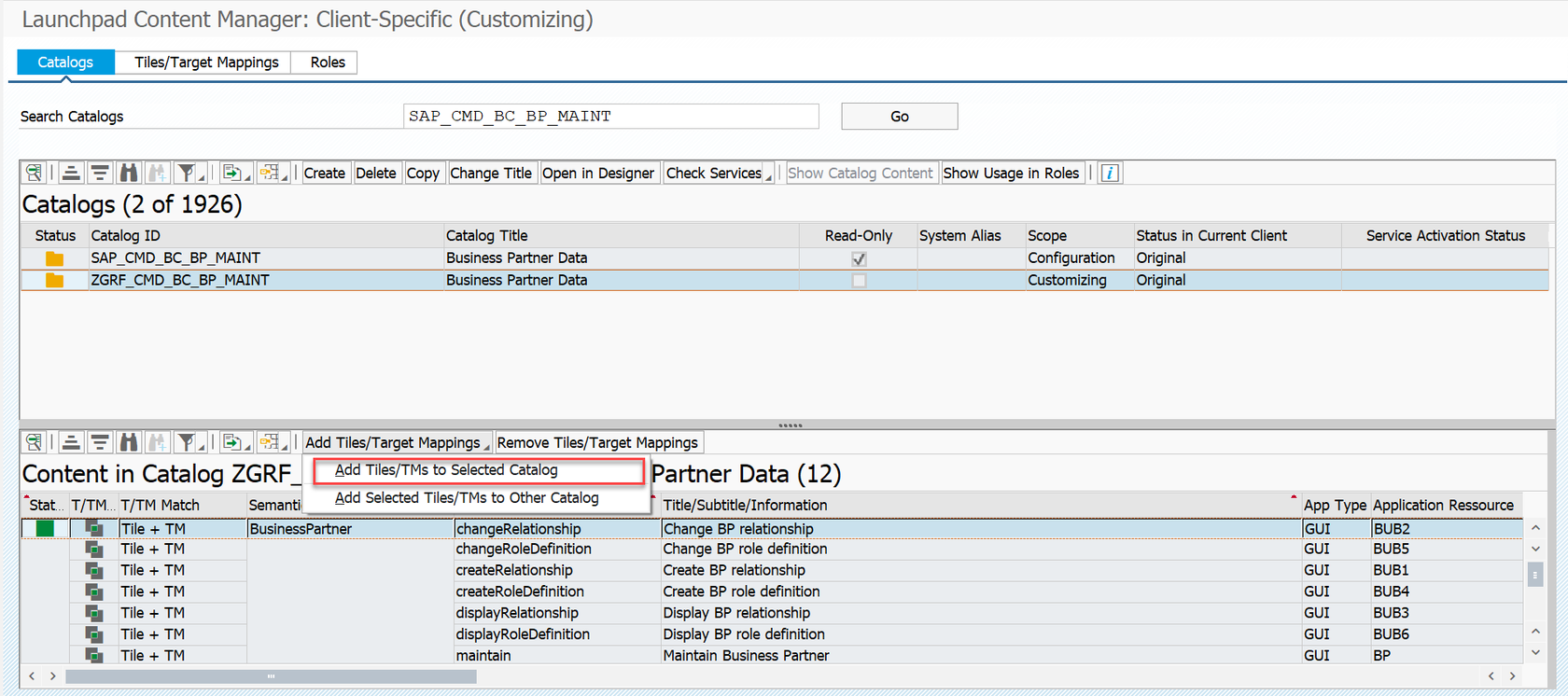Choose Add Tiles/TMs to Selected Catalog
The height and width of the screenshot is (696, 1568).
477,470
